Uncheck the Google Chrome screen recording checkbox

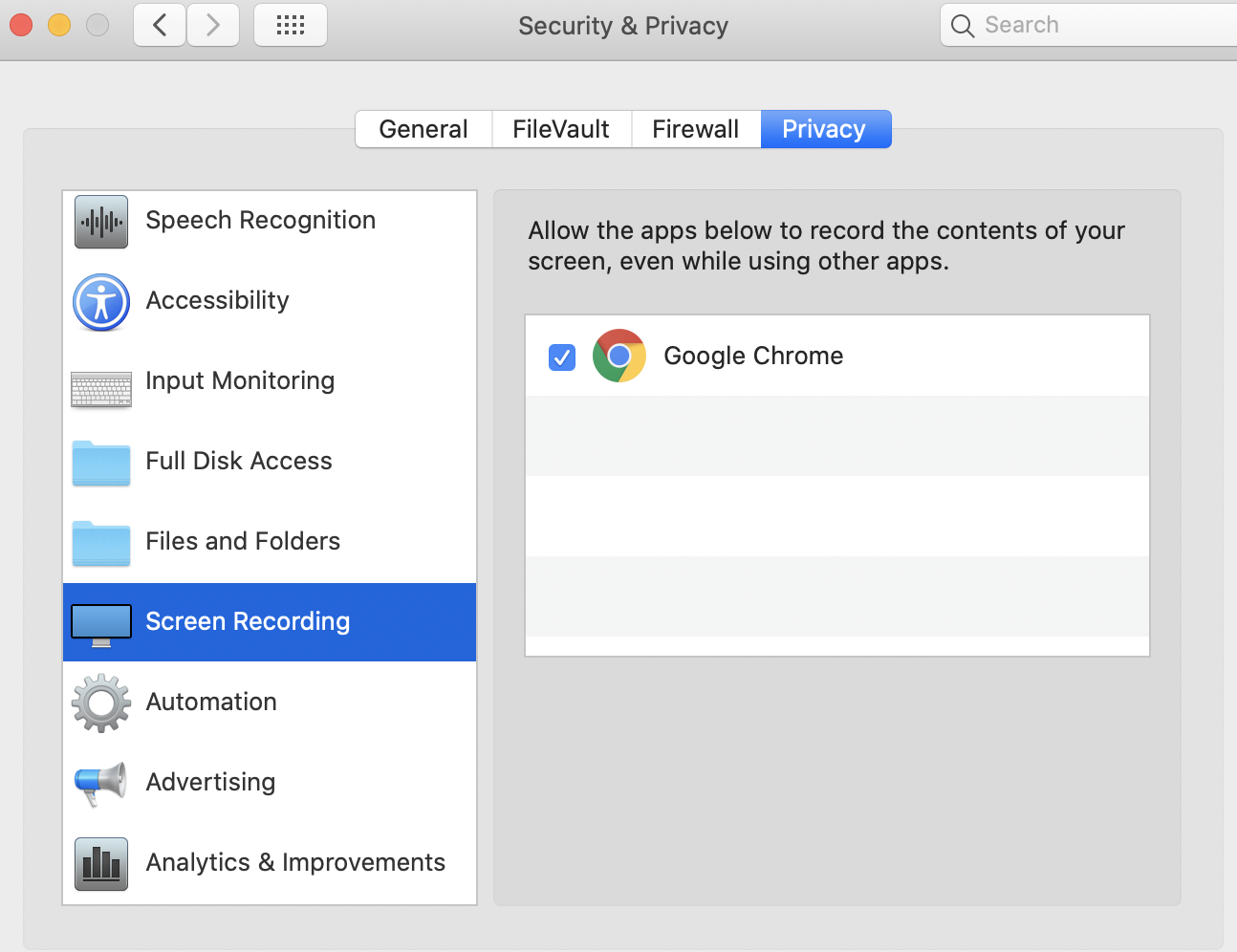click(562, 357)
